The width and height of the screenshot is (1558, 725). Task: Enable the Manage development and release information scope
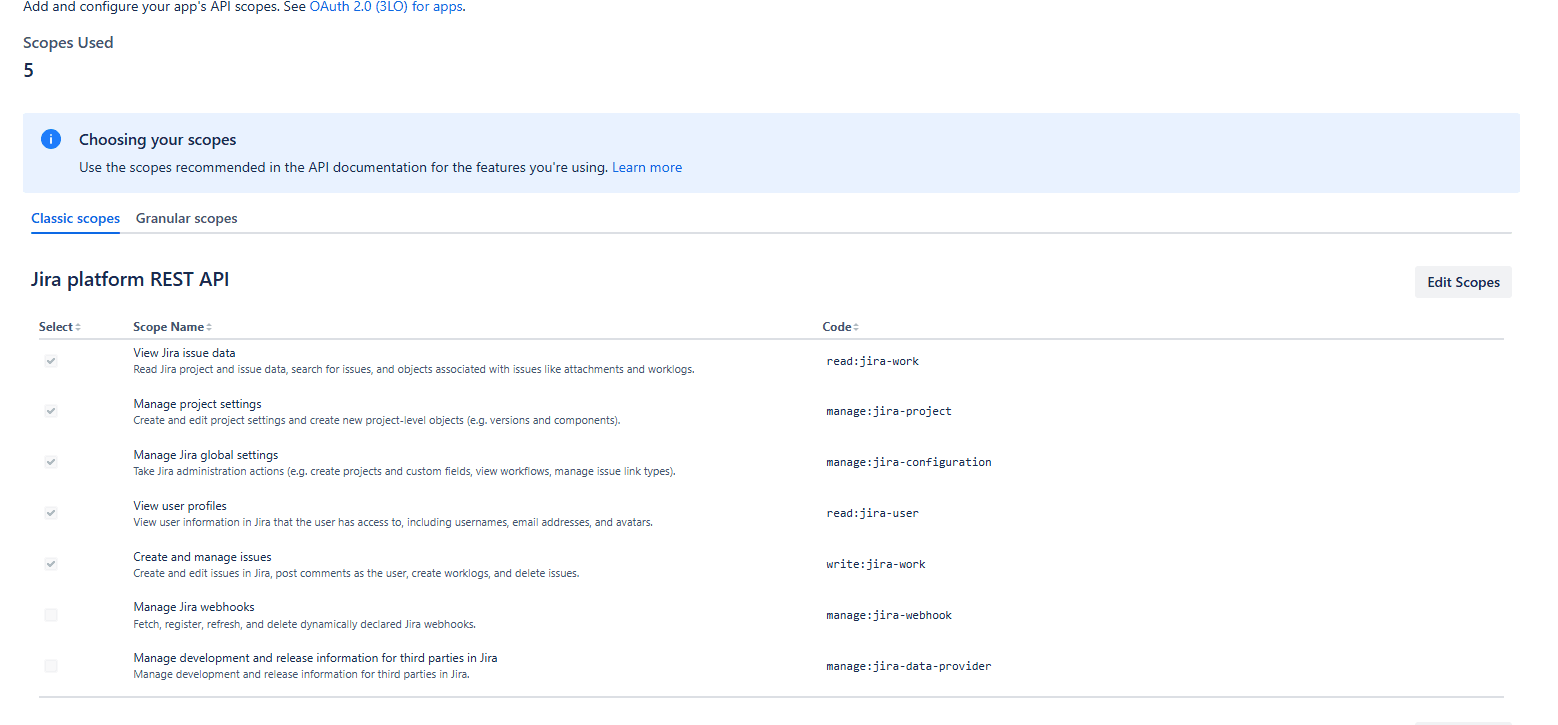[50, 665]
